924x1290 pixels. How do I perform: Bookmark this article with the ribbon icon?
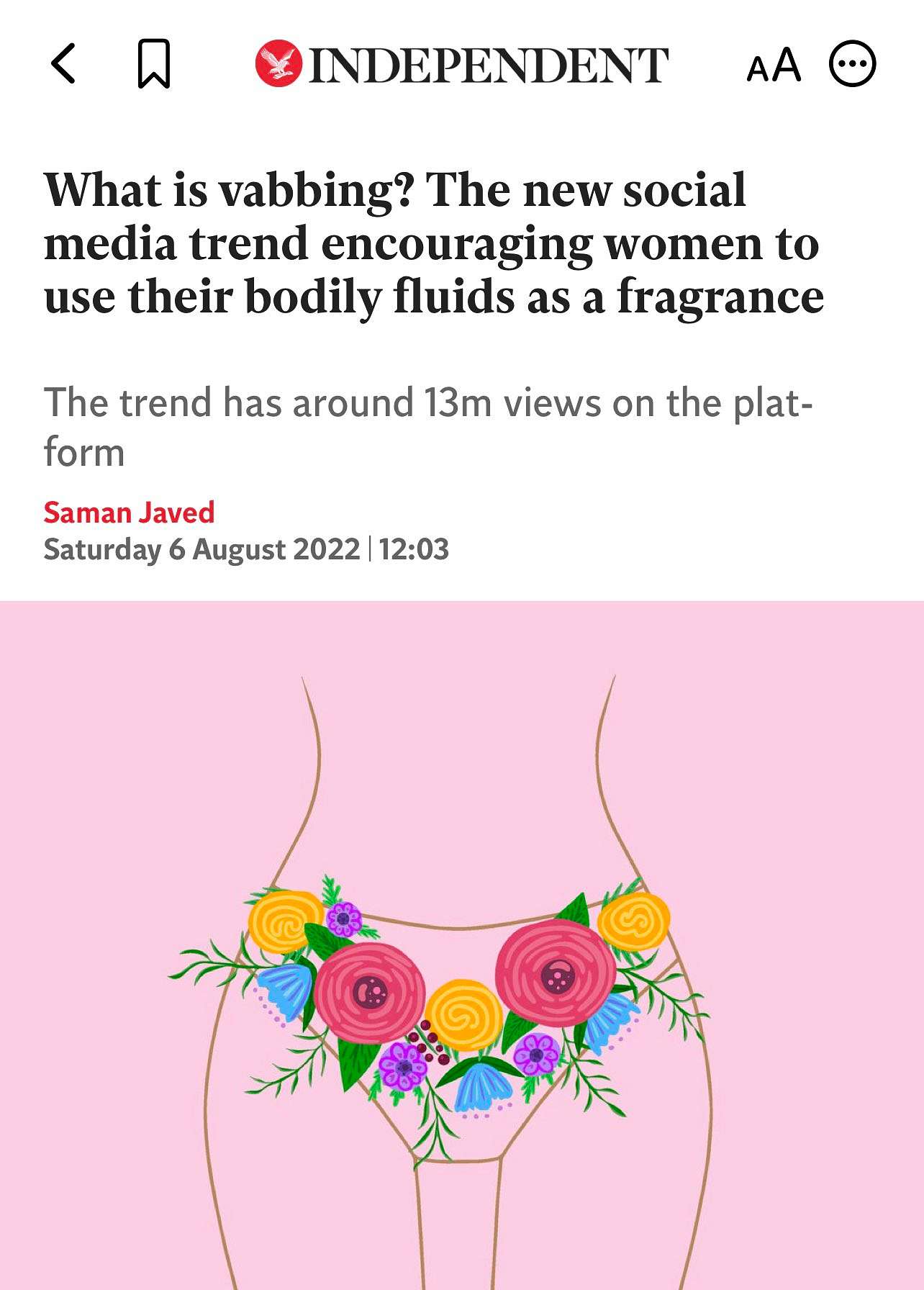[153, 64]
